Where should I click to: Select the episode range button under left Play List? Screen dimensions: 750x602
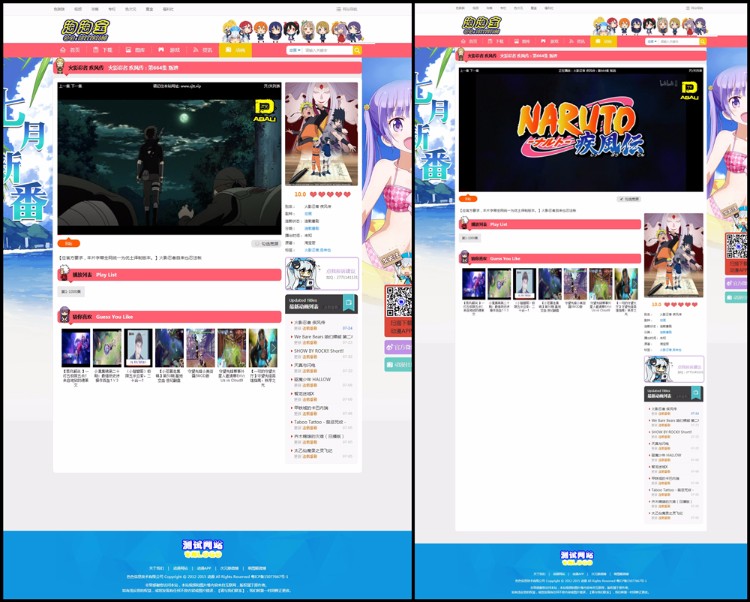(x=71, y=291)
